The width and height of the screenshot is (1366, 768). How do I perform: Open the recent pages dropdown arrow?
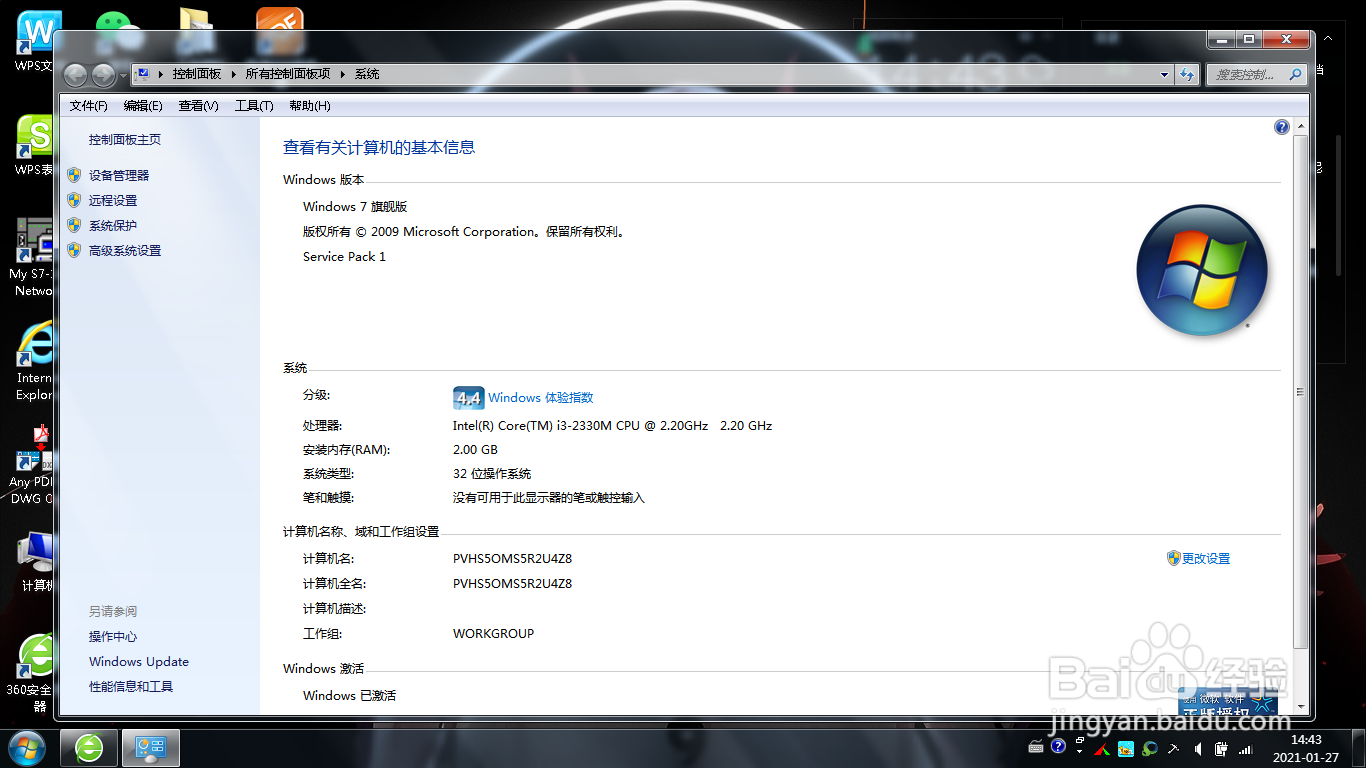pyautogui.click(x=123, y=75)
